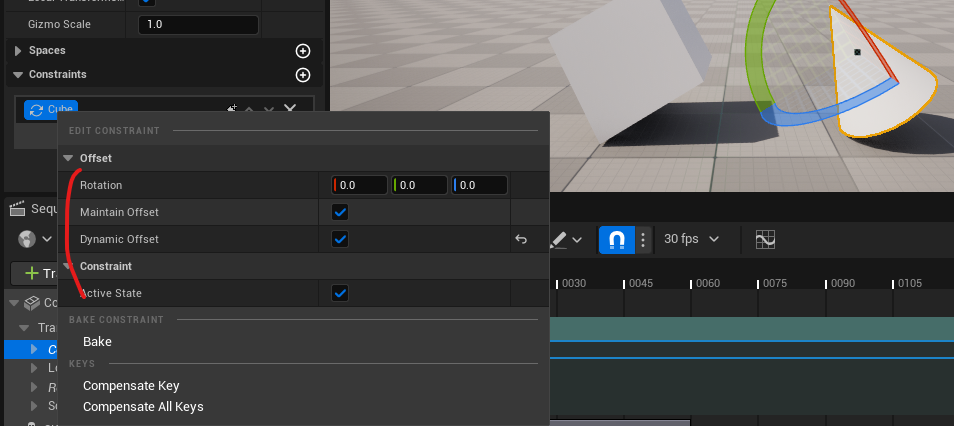Open the globe world dropdown in Sequencer
The width and height of the screenshot is (954, 426).
[33, 239]
